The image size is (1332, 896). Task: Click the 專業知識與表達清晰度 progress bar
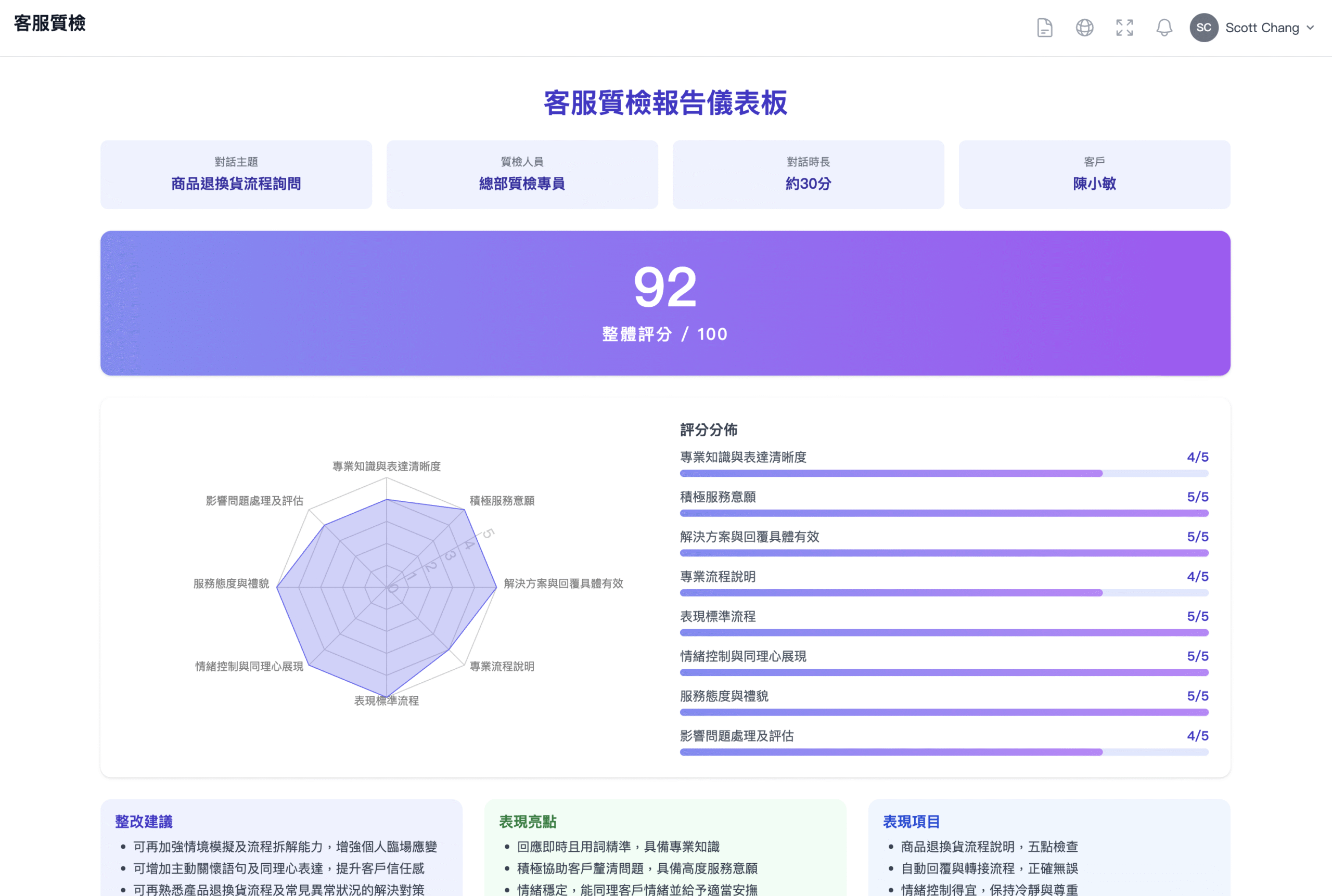point(943,473)
